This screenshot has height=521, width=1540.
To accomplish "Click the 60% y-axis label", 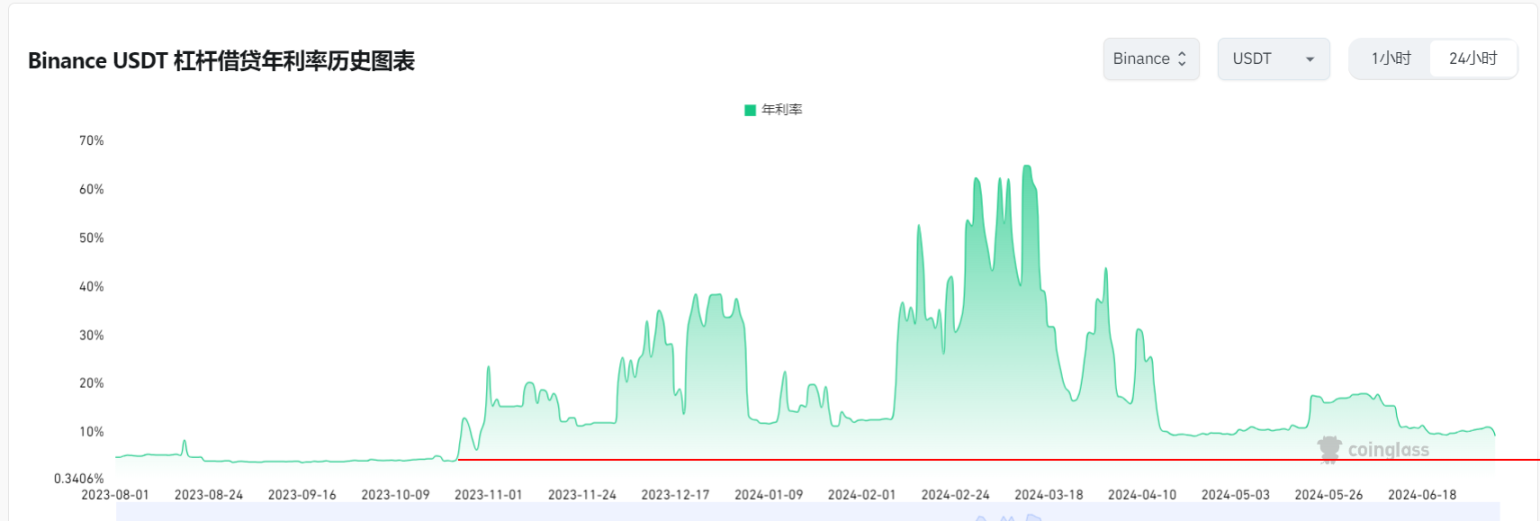I will (91, 190).
